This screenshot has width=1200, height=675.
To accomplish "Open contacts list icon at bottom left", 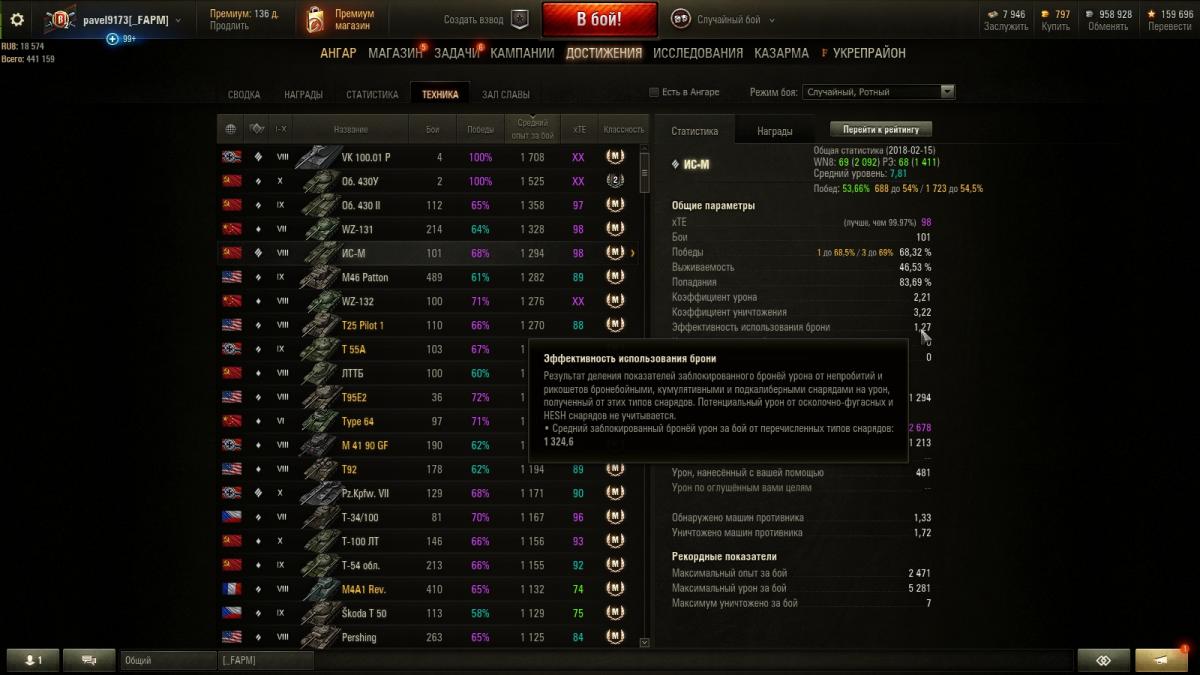I will coord(33,660).
